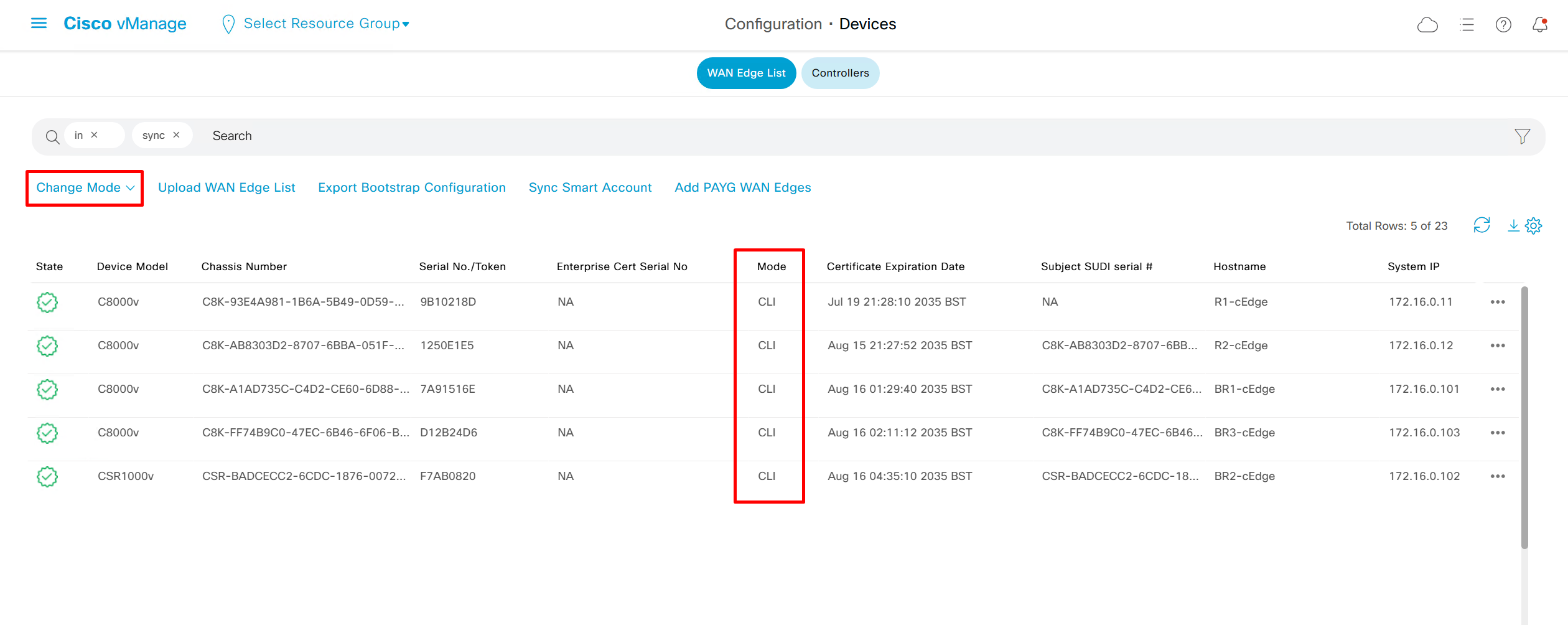The width and height of the screenshot is (1568, 625).
Task: Open actions menu for R1-cEdge row
Action: tap(1497, 303)
